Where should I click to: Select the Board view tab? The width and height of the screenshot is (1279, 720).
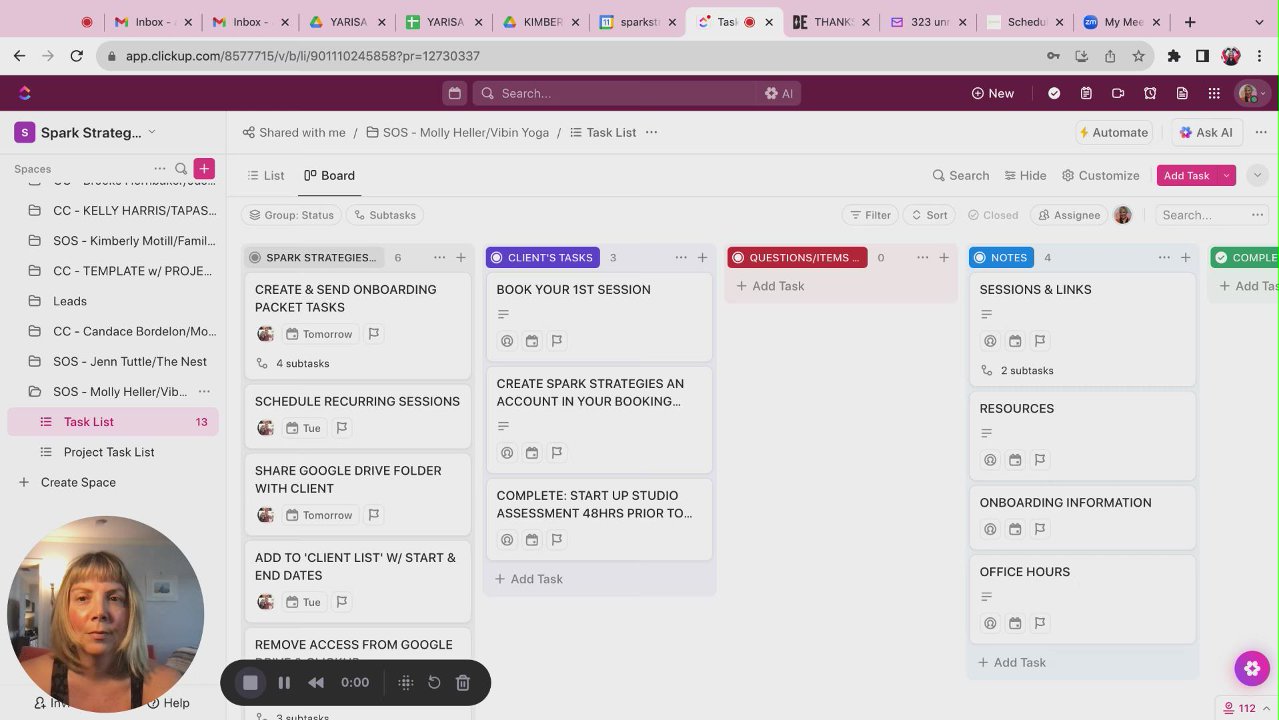(329, 175)
